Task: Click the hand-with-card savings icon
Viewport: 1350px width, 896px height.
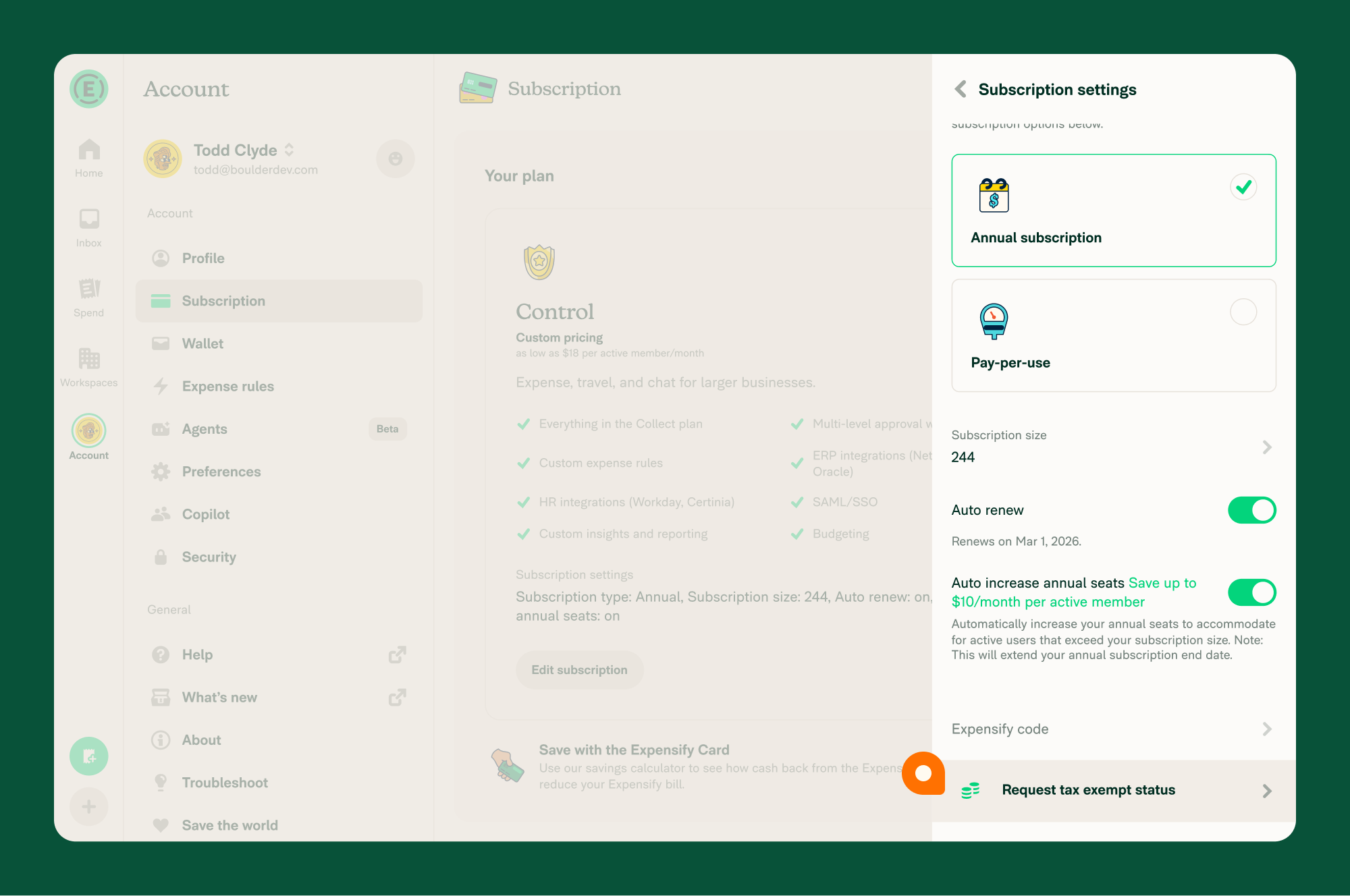Action: [x=508, y=766]
